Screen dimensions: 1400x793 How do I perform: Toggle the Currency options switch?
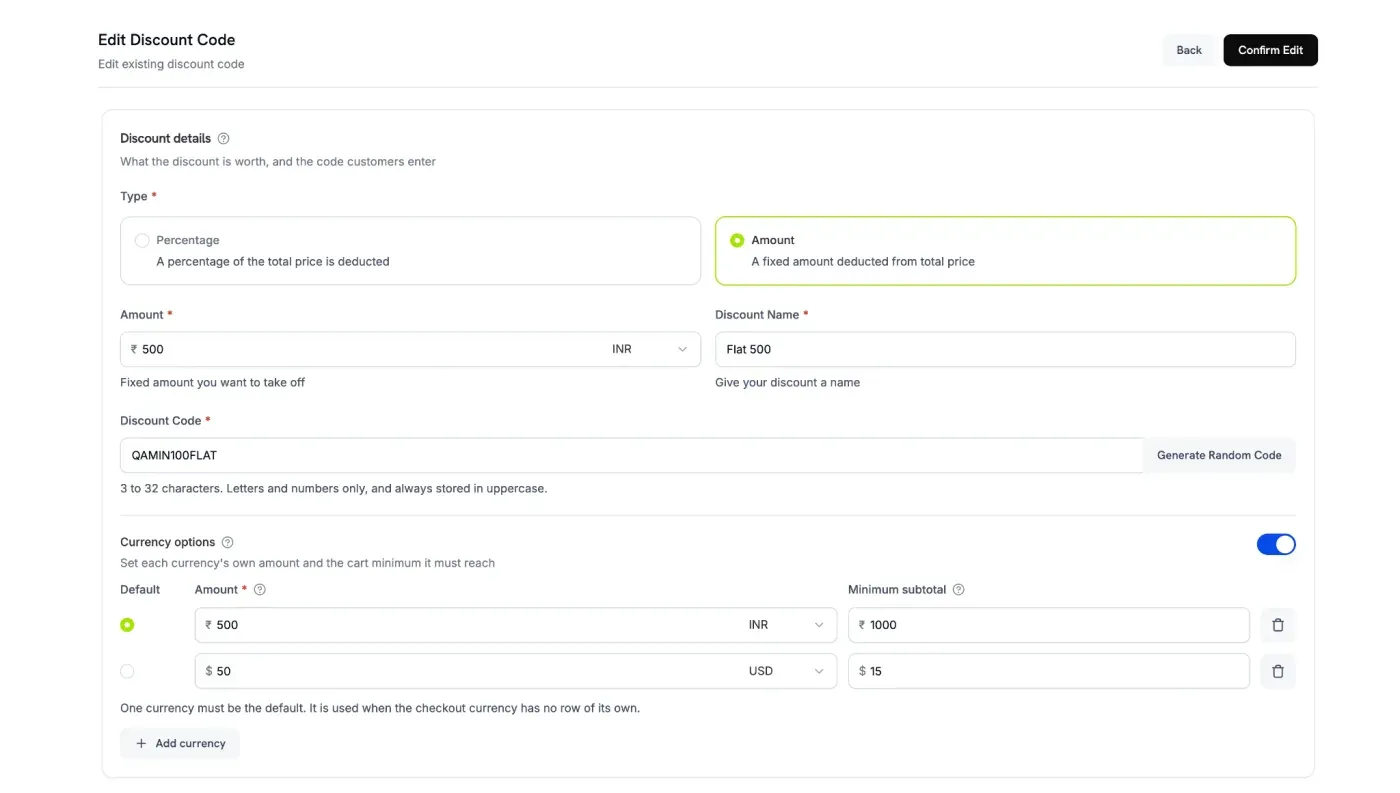coord(1276,544)
